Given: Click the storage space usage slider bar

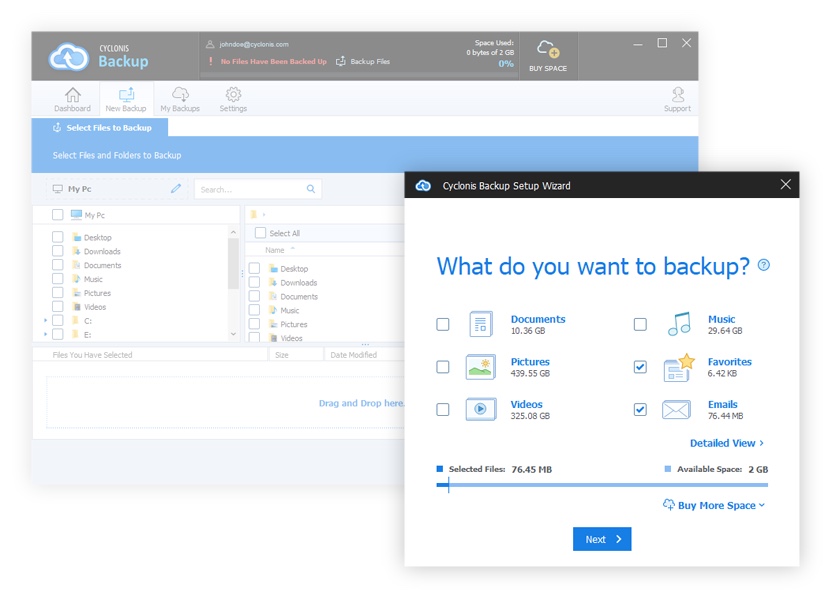Looking at the screenshot, I should pyautogui.click(x=602, y=485).
